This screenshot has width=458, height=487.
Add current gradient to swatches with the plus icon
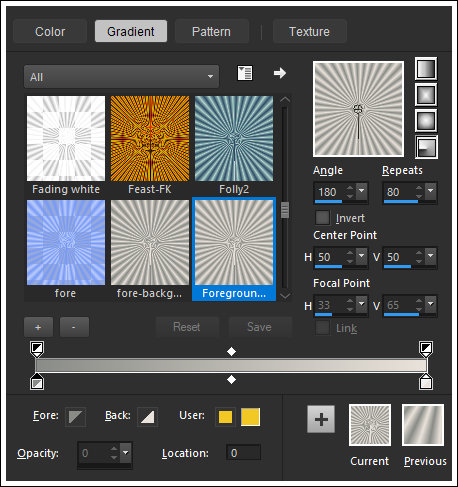pyautogui.click(x=321, y=419)
